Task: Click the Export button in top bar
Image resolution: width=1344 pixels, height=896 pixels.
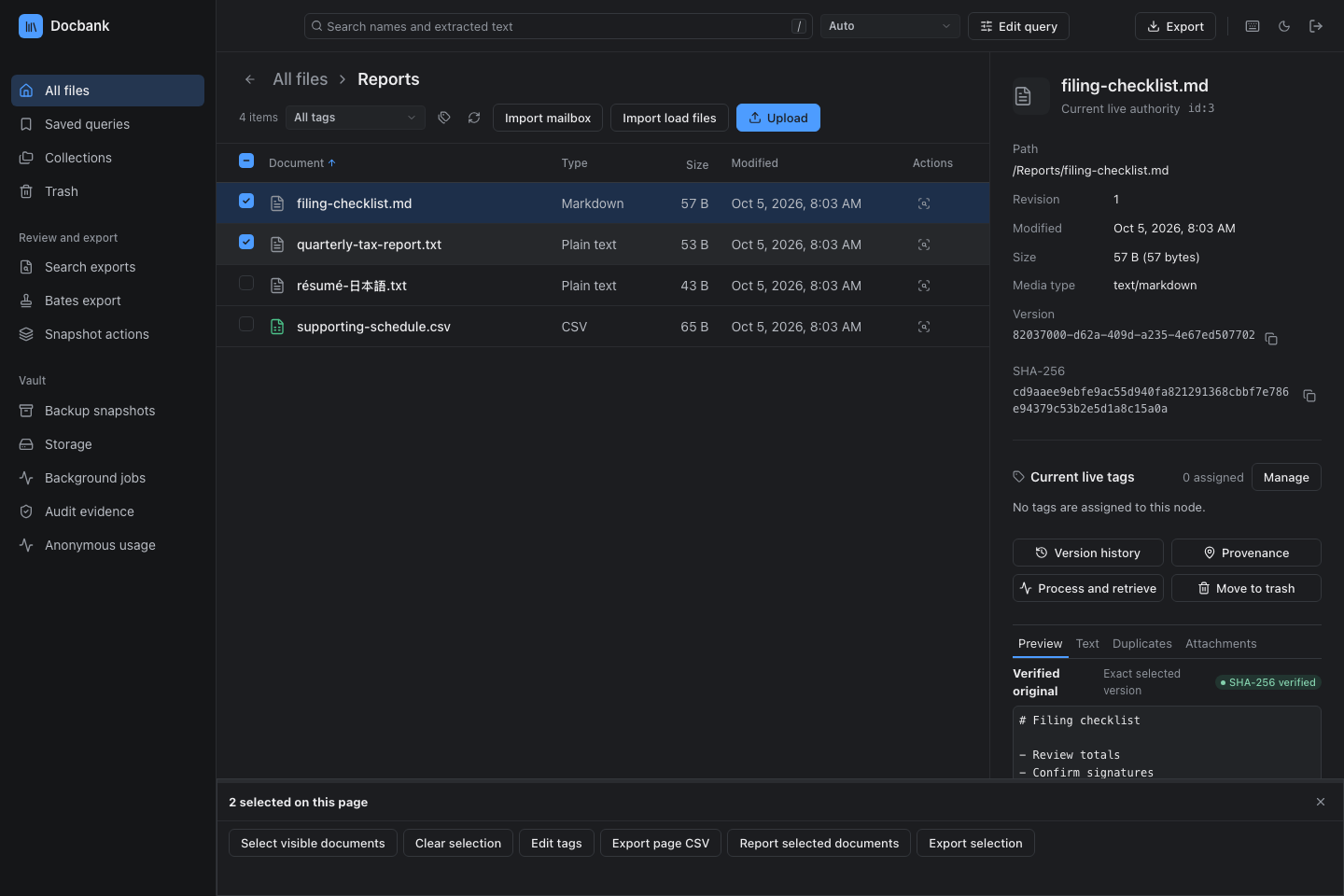Action: (1175, 26)
